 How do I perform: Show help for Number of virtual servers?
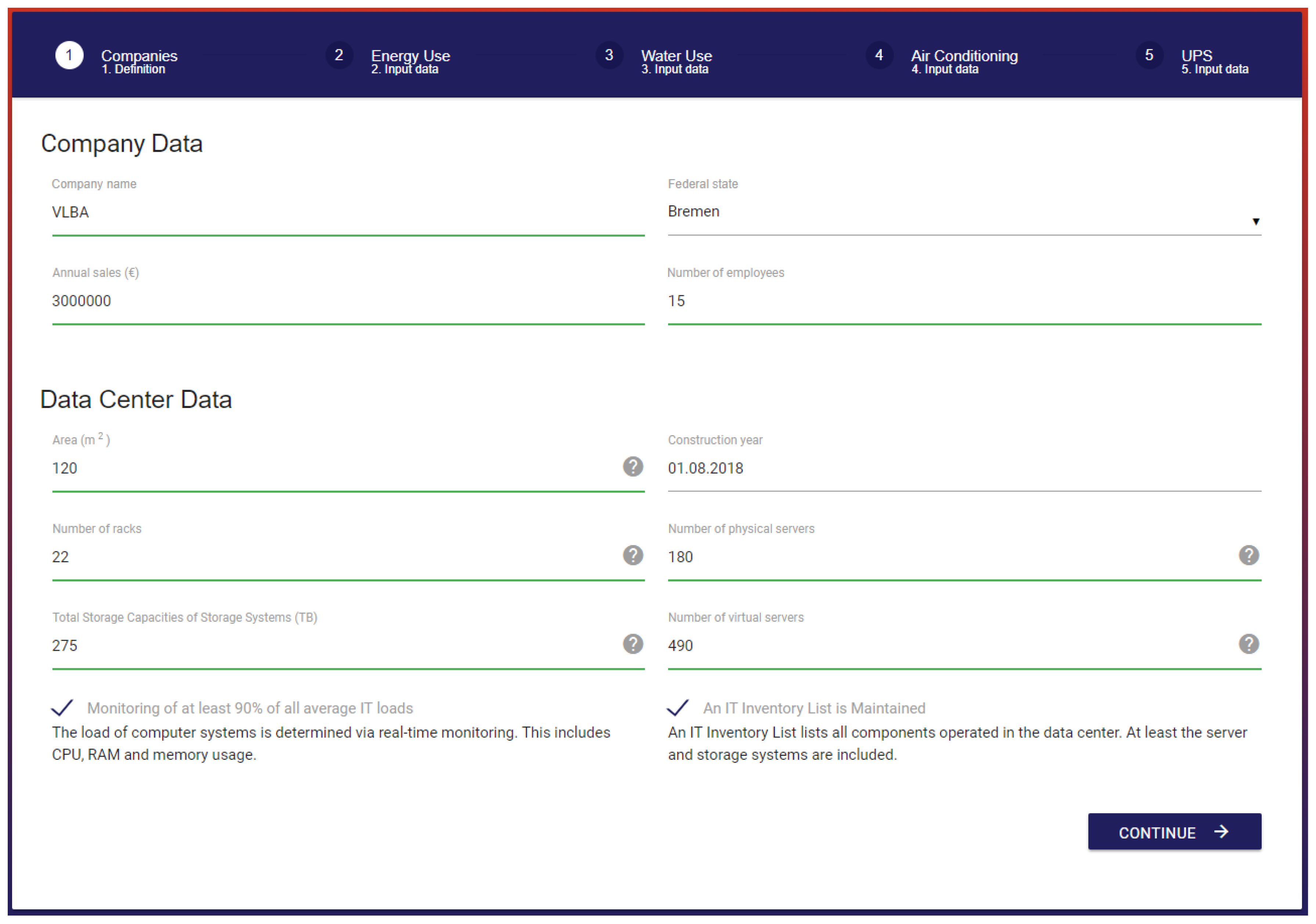pos(1248,643)
